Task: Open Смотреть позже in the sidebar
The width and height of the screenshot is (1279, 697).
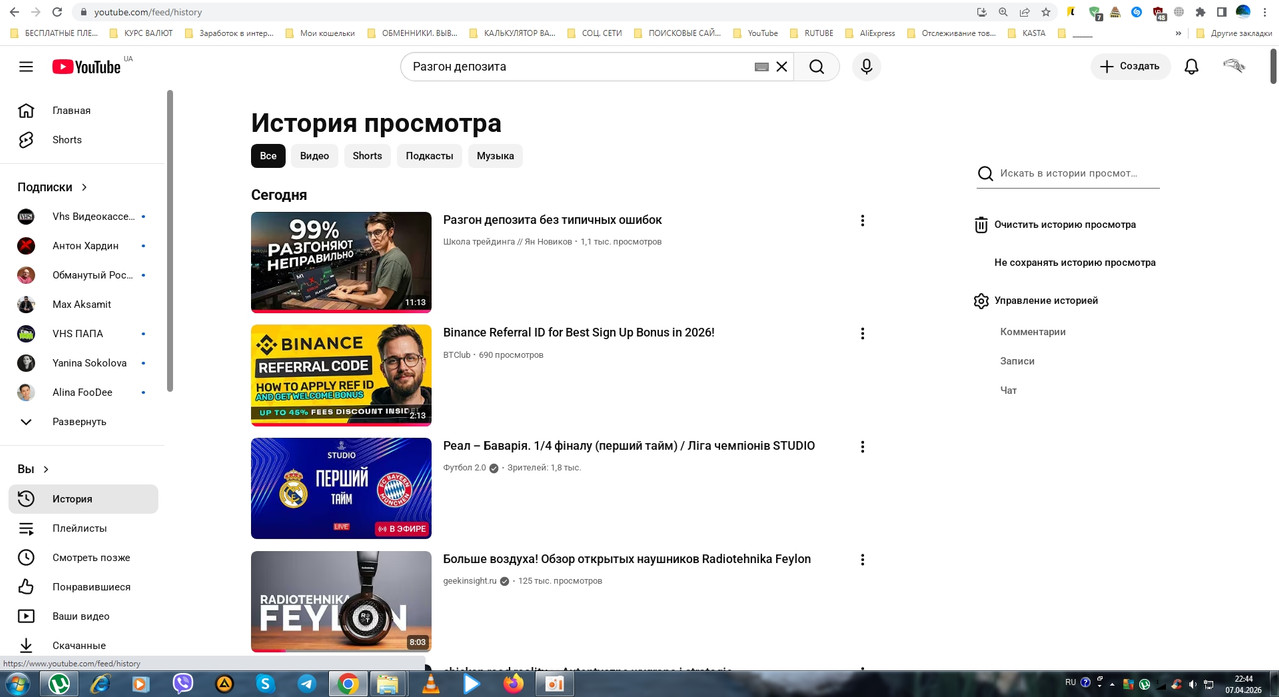Action: 83,558
